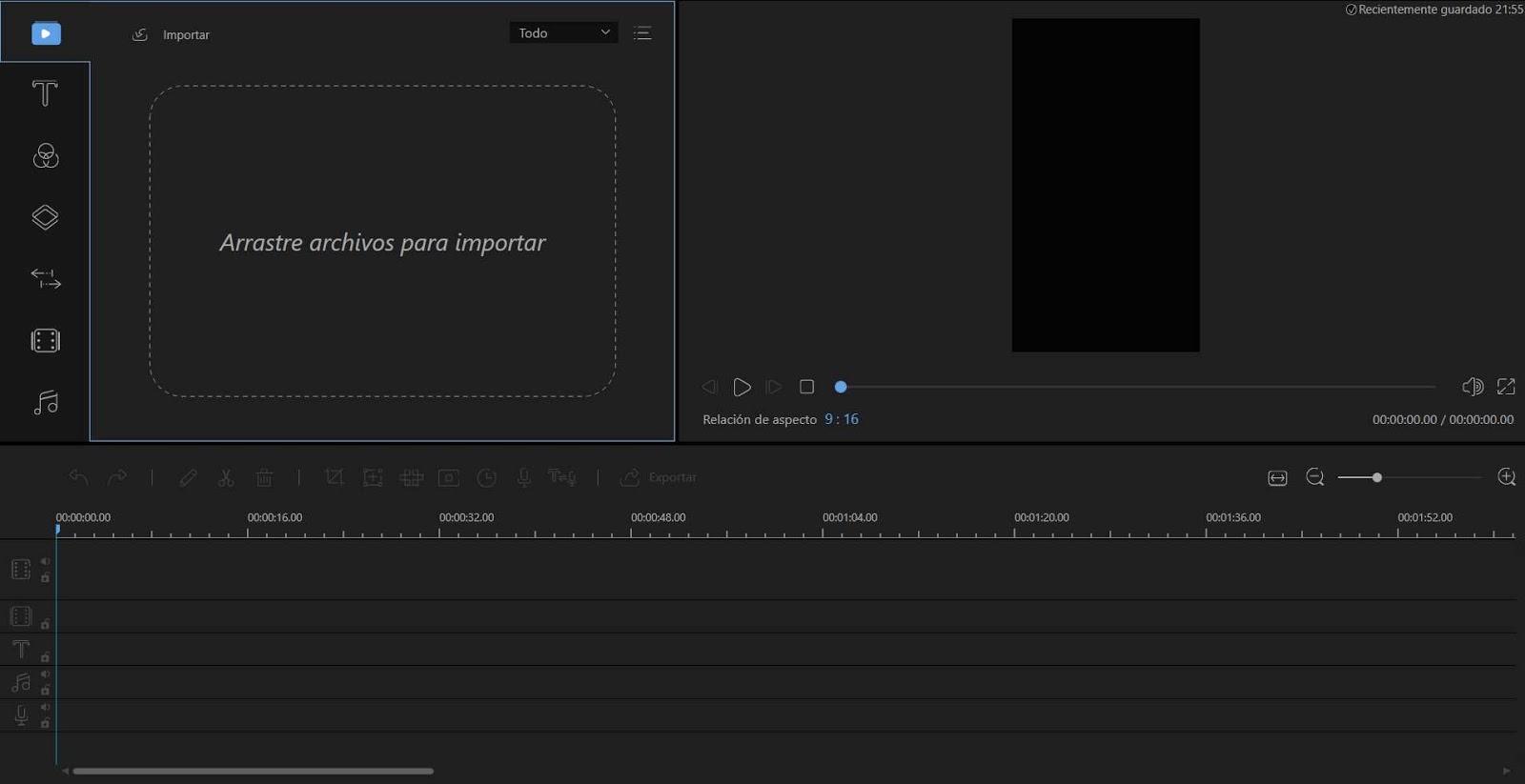The image size is (1525, 784).
Task: Lock the text track
Action: [x=45, y=657]
